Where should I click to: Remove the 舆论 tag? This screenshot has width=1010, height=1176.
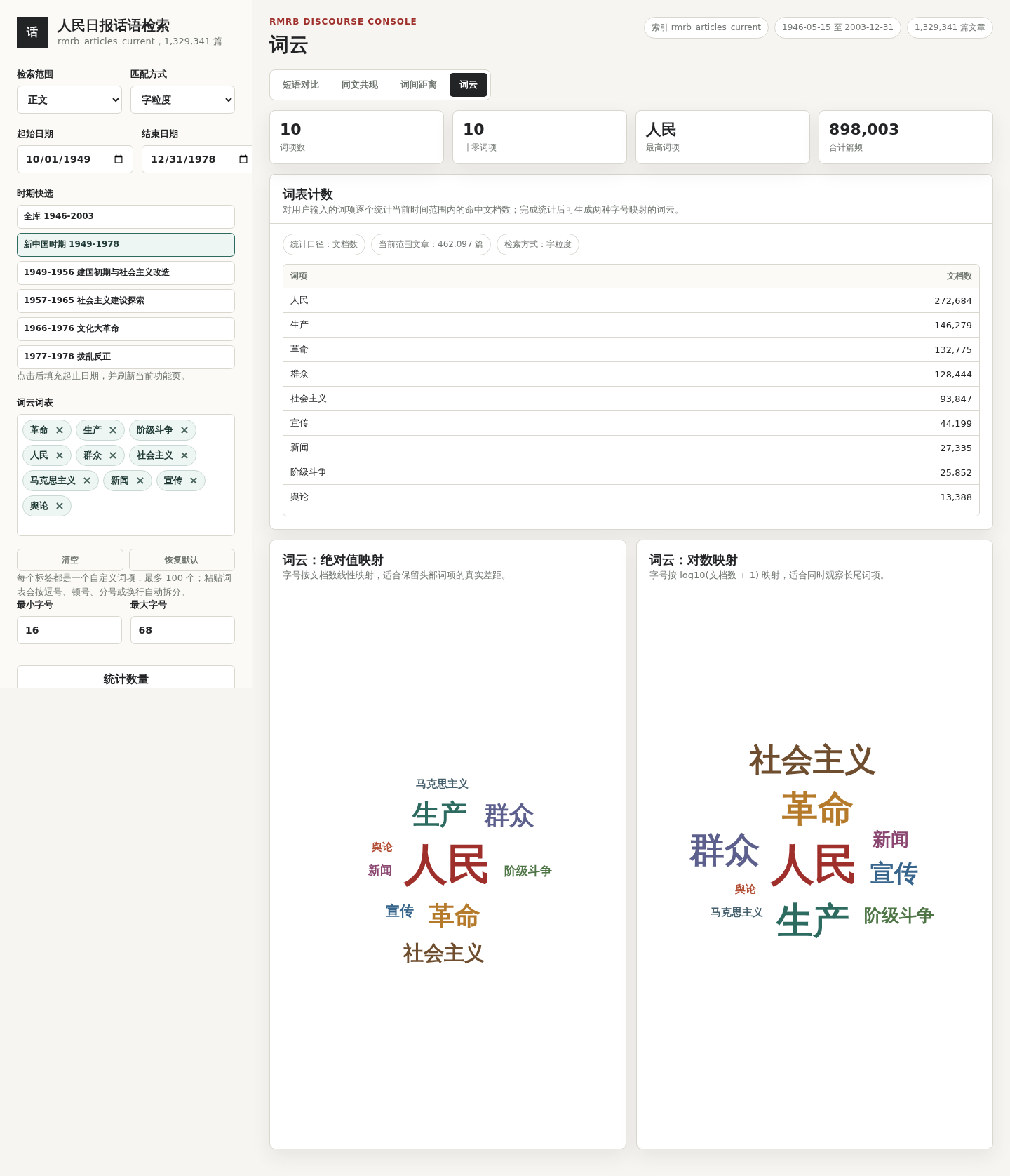(60, 506)
